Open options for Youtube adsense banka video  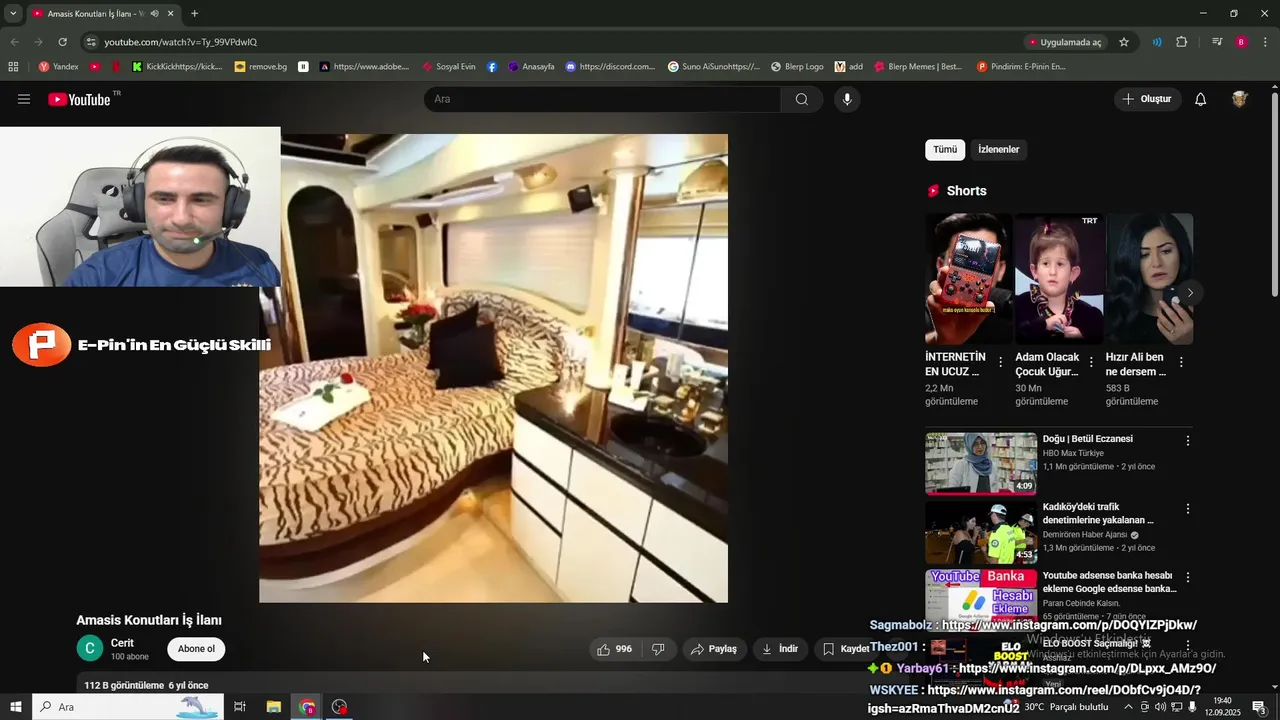tap(1188, 578)
